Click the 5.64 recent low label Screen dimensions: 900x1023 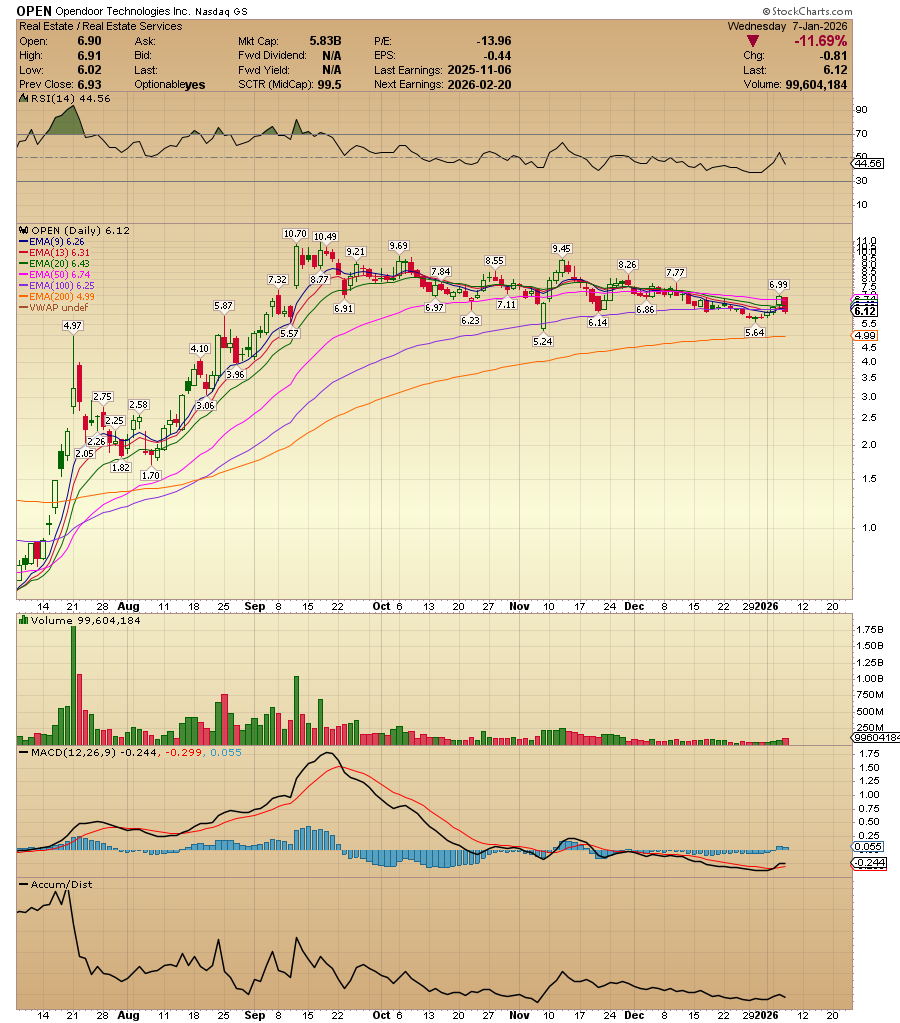tap(754, 333)
